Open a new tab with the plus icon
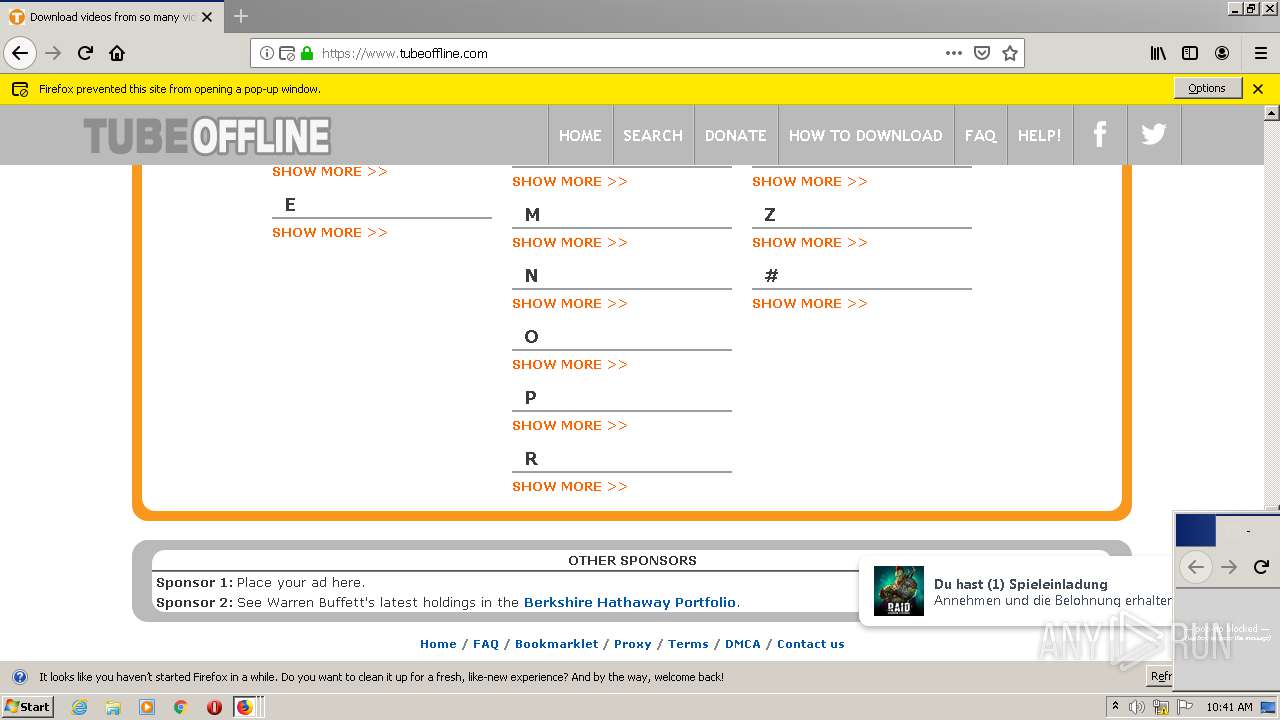This screenshot has height=720, width=1280. [241, 16]
